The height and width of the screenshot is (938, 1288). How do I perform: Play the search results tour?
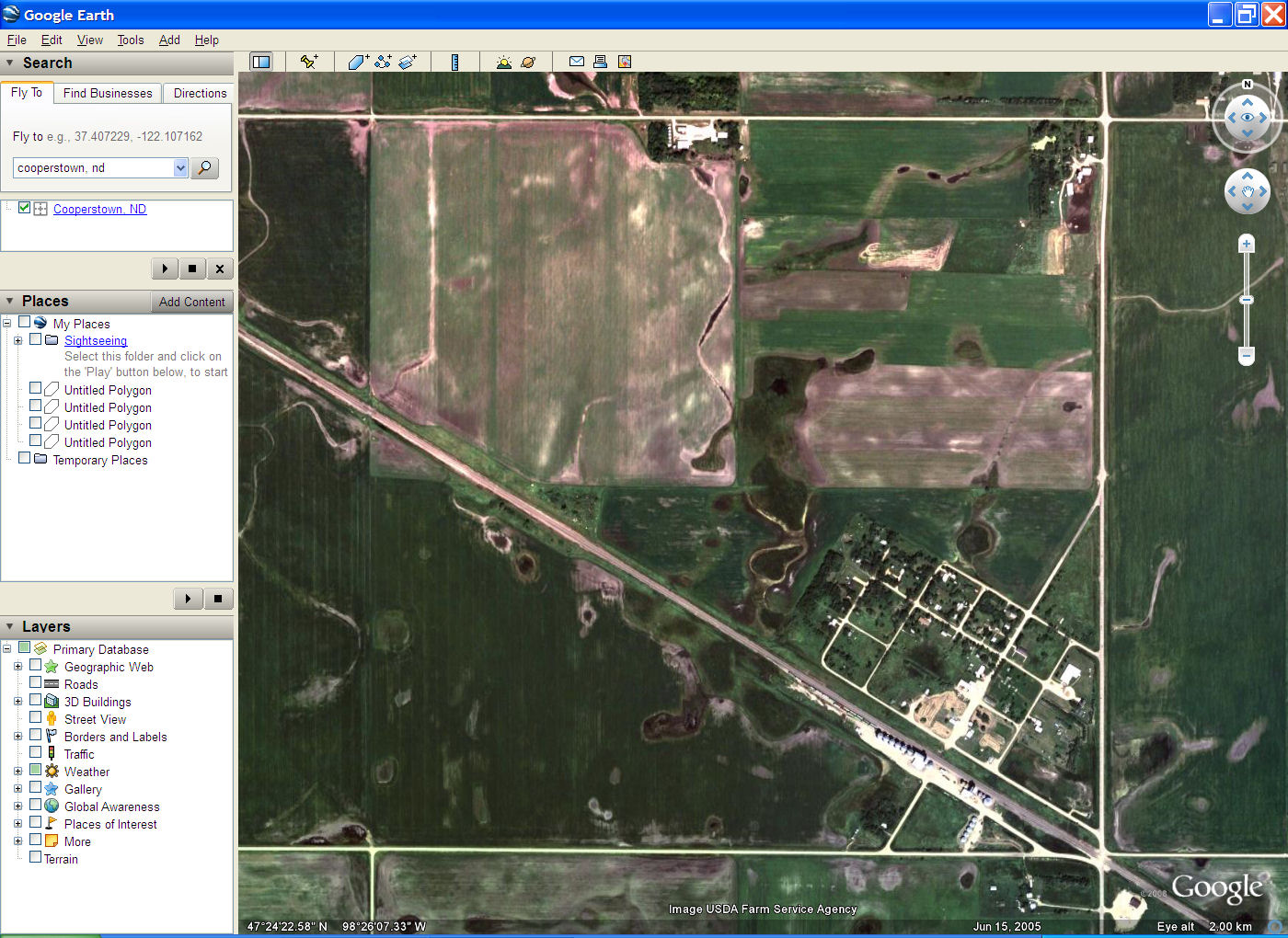(165, 269)
